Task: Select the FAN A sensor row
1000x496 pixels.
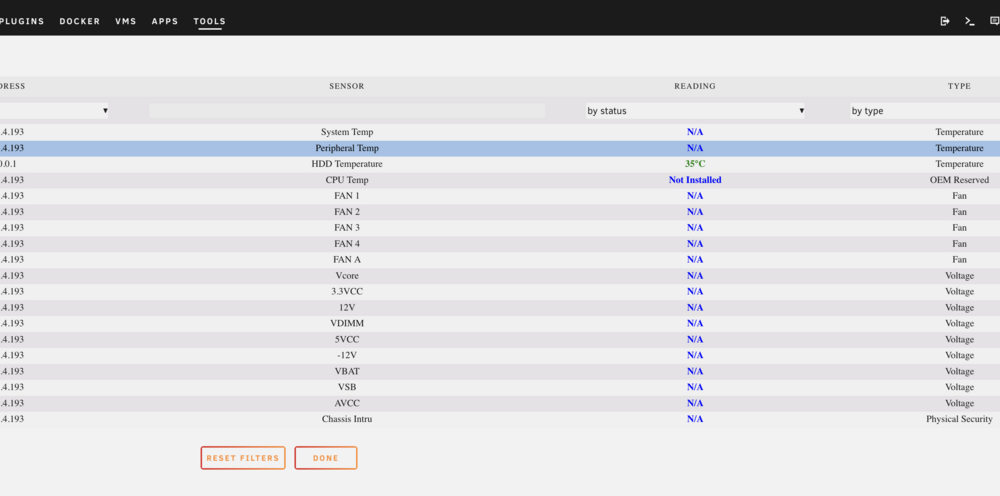Action: click(500, 259)
